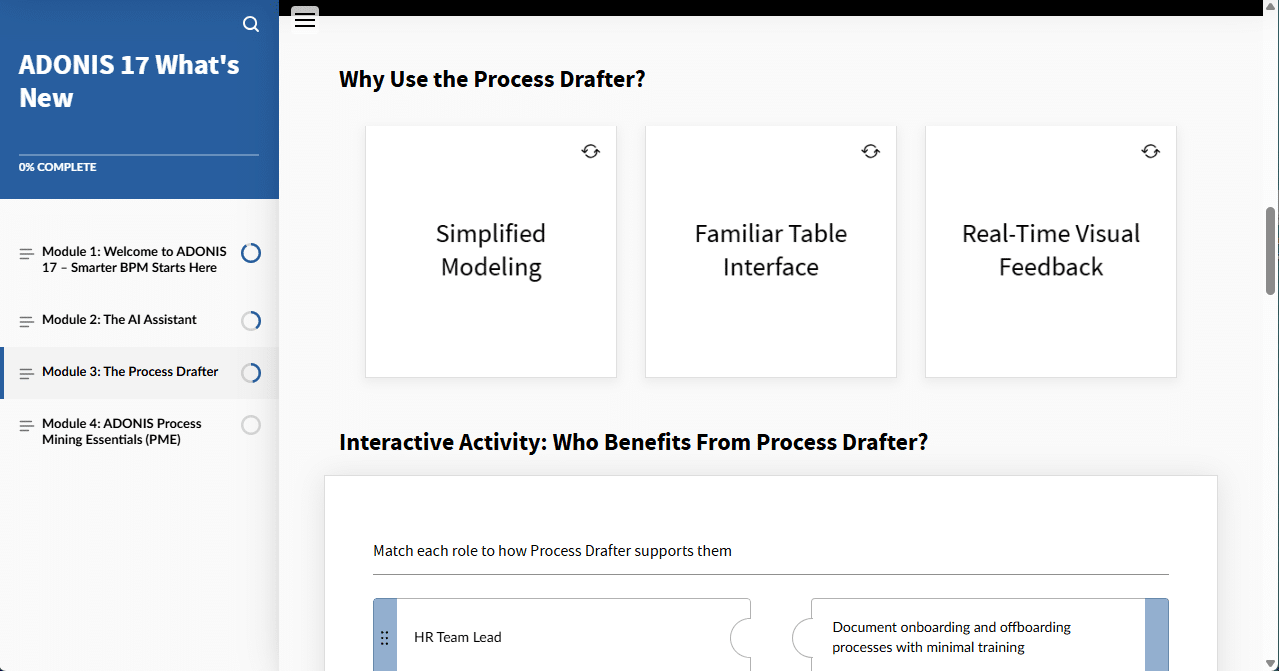Click flip icon on Familiar Table Interface card
The height and width of the screenshot is (671, 1279).
coord(871,151)
